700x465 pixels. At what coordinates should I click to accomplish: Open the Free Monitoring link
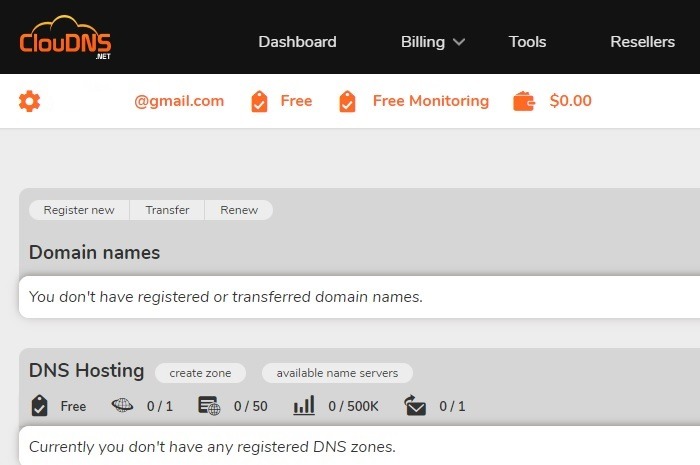click(431, 101)
